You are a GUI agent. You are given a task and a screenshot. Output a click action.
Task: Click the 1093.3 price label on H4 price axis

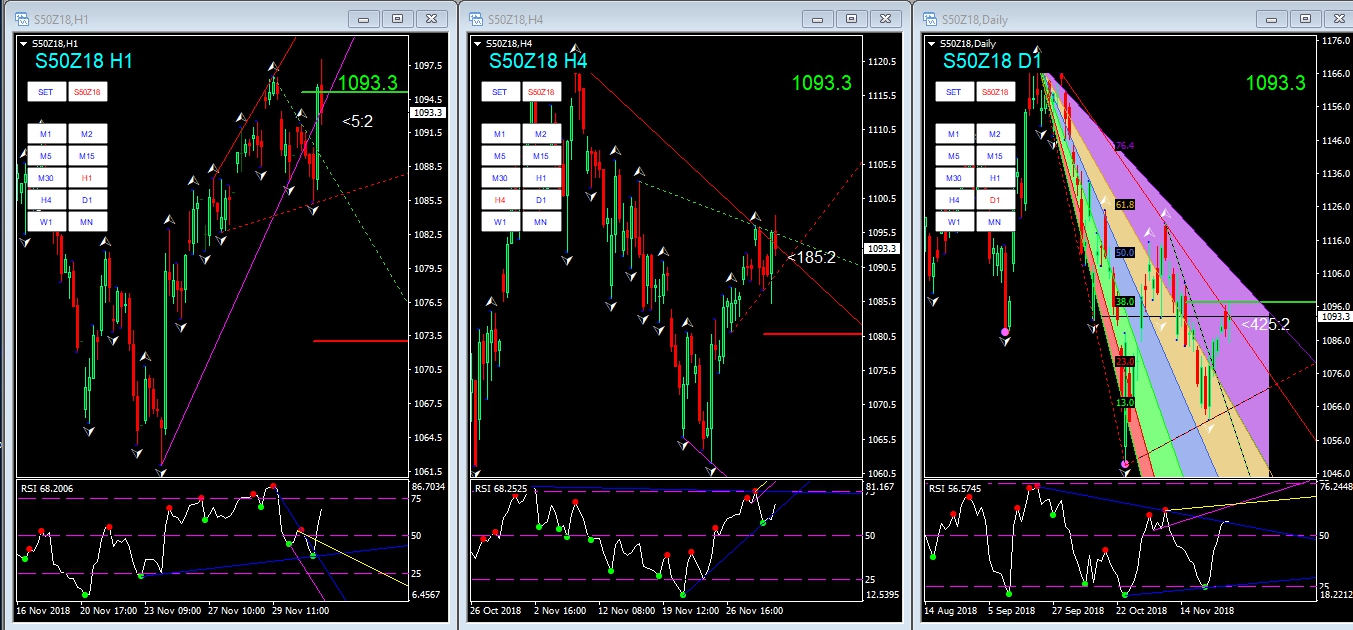(x=882, y=248)
